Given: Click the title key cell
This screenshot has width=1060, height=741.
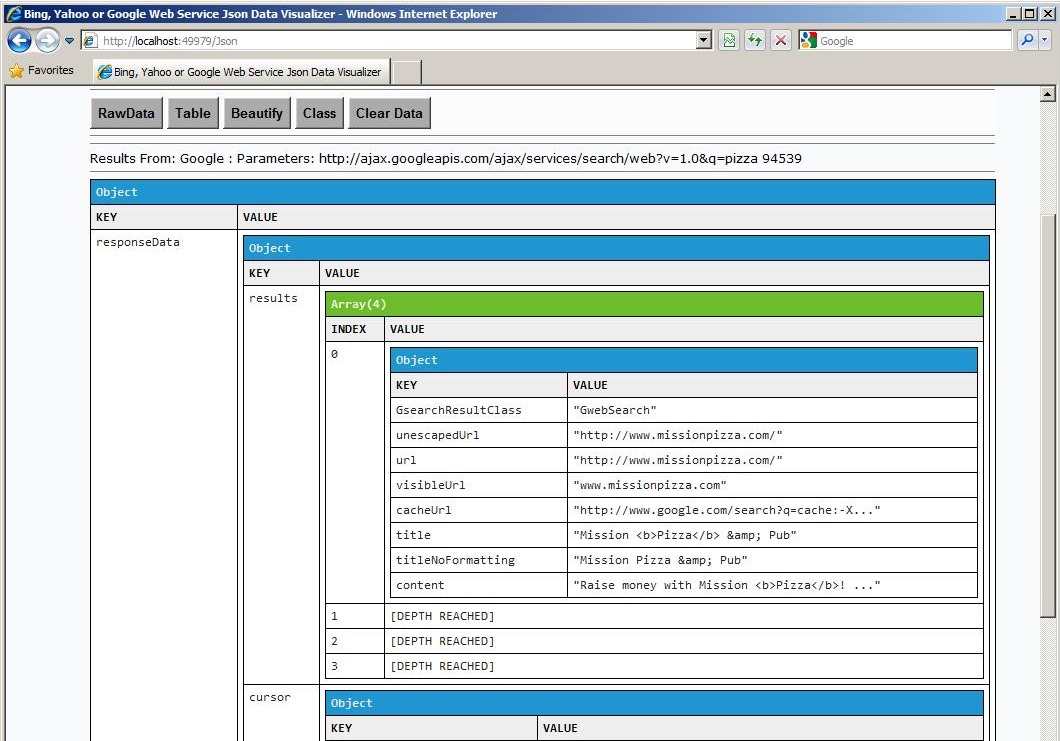Looking at the screenshot, I should [x=479, y=535].
